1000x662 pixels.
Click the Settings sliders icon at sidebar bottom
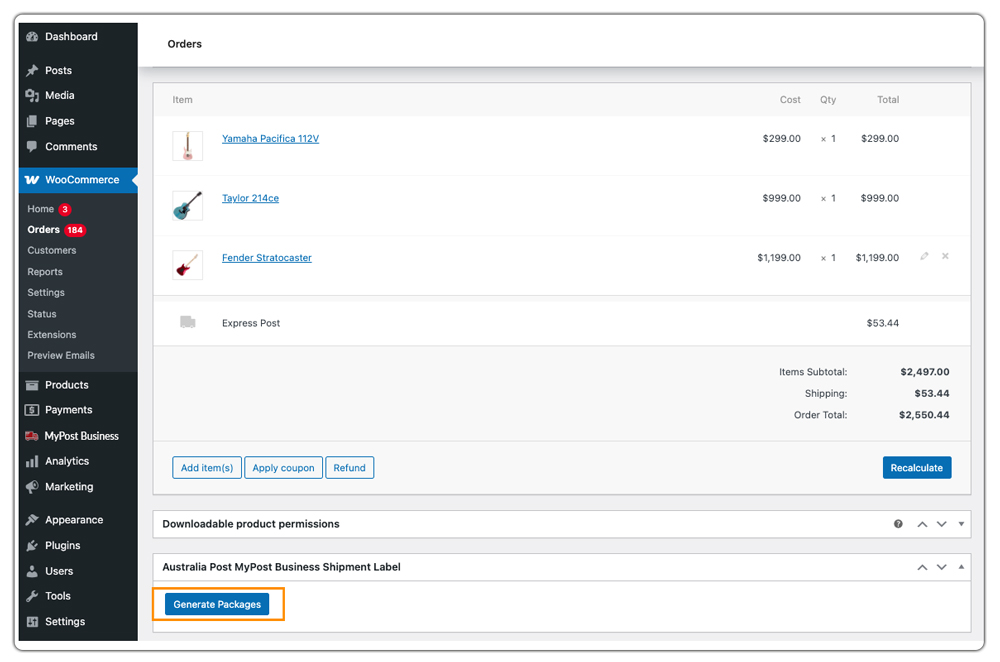pyautogui.click(x=32, y=622)
